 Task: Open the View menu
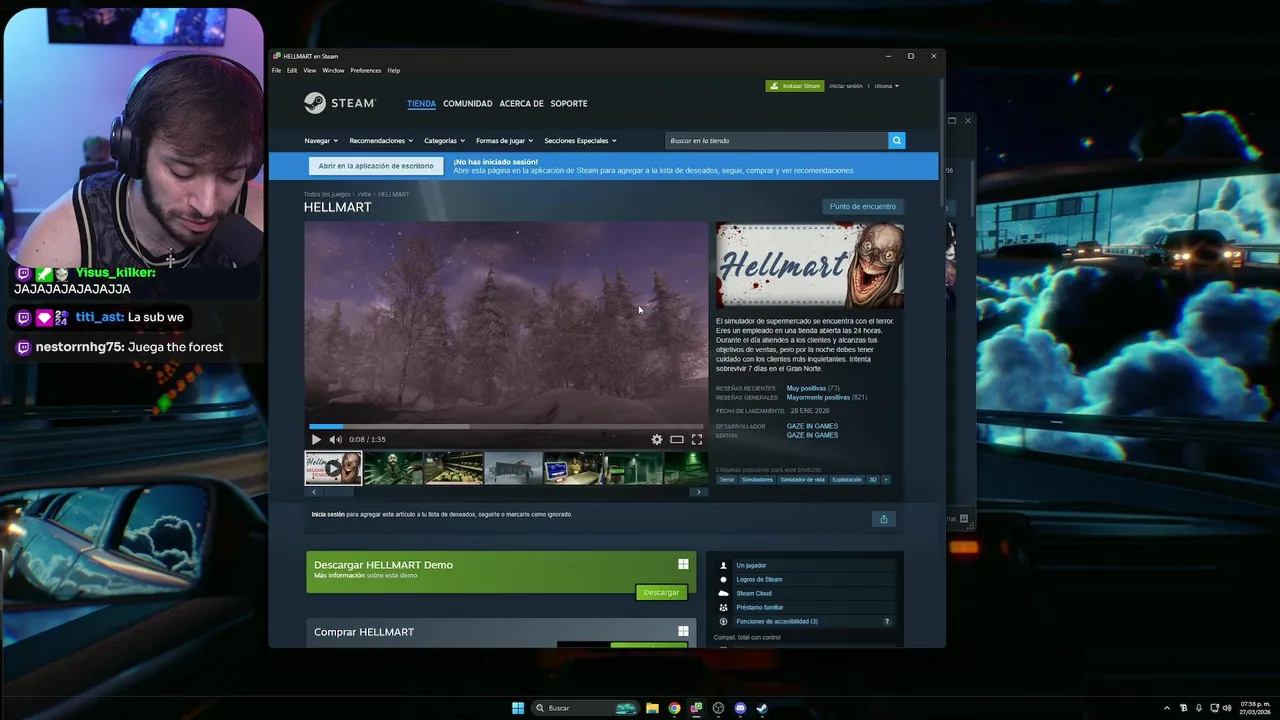pos(310,70)
